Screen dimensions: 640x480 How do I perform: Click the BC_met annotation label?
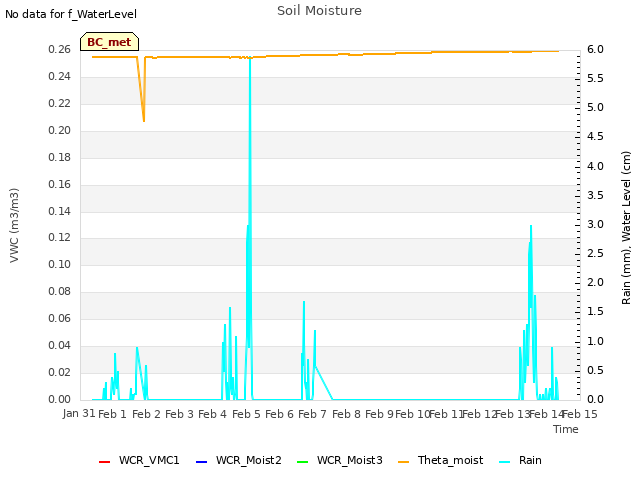click(x=109, y=42)
